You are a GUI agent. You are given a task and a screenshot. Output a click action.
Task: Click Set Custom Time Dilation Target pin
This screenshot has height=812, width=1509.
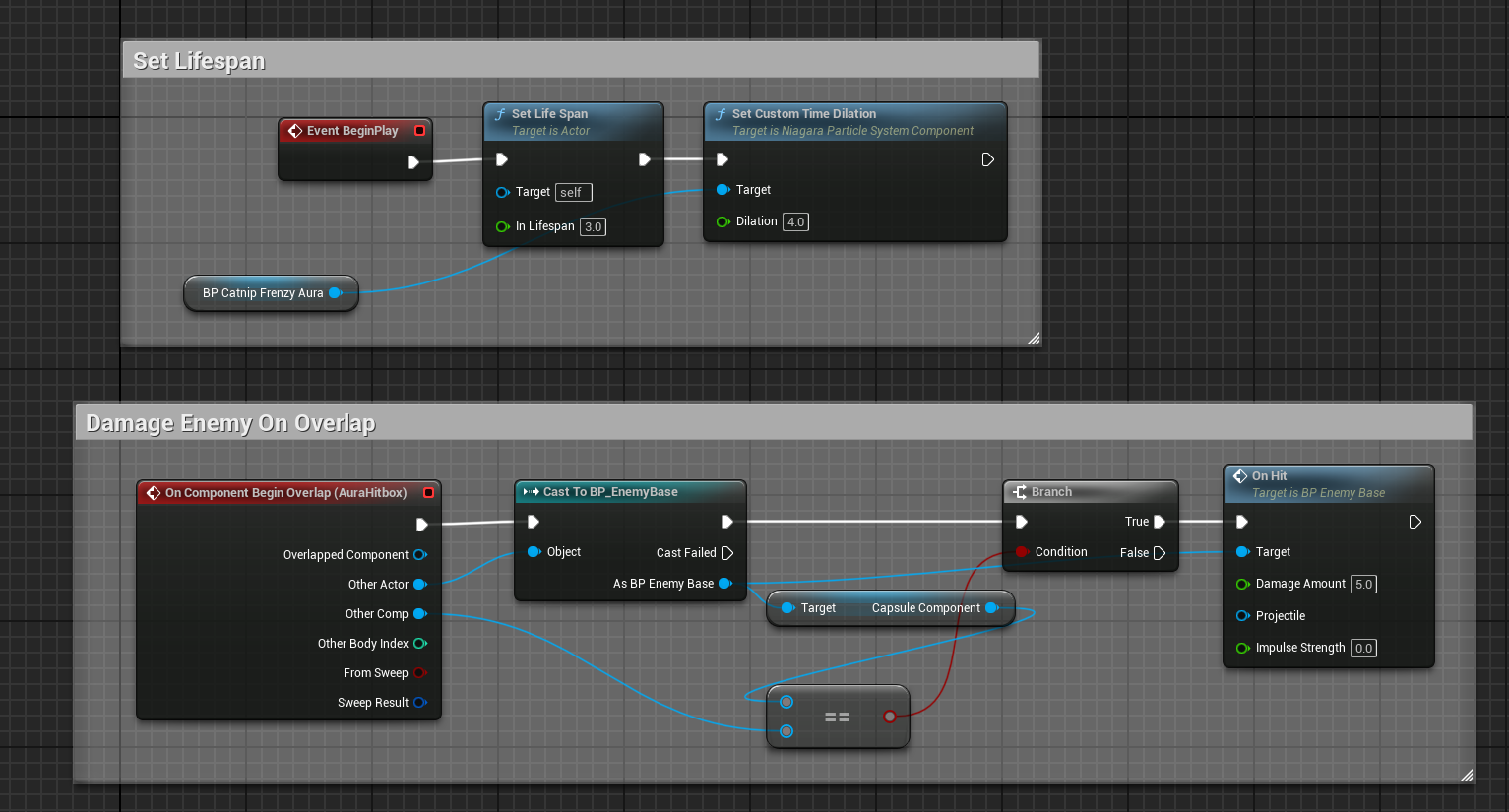point(723,189)
